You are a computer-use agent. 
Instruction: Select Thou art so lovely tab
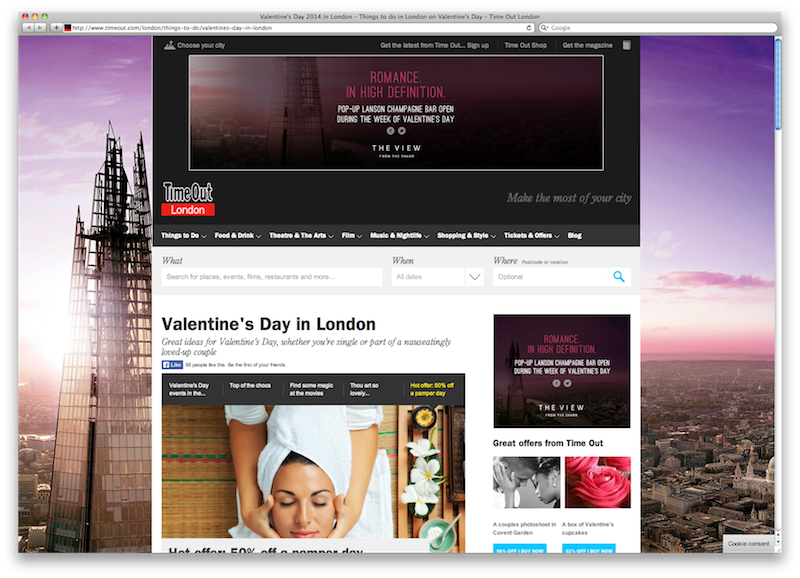[364, 389]
